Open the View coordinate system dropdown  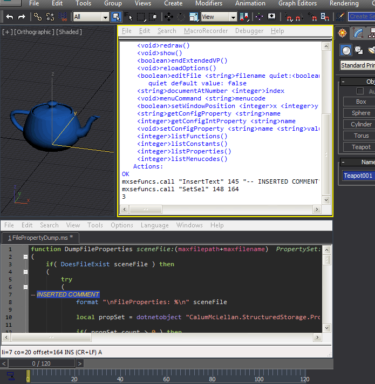(x=219, y=17)
